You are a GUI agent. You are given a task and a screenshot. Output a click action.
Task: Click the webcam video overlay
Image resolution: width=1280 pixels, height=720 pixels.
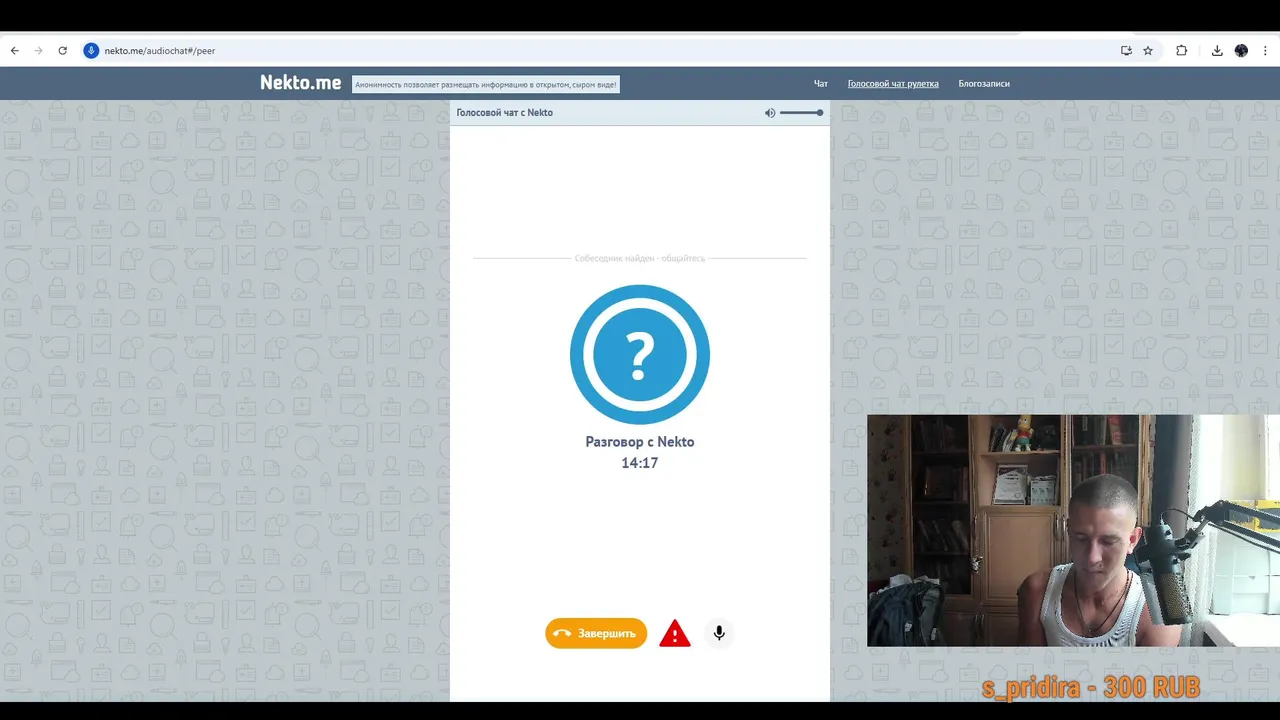(1073, 530)
